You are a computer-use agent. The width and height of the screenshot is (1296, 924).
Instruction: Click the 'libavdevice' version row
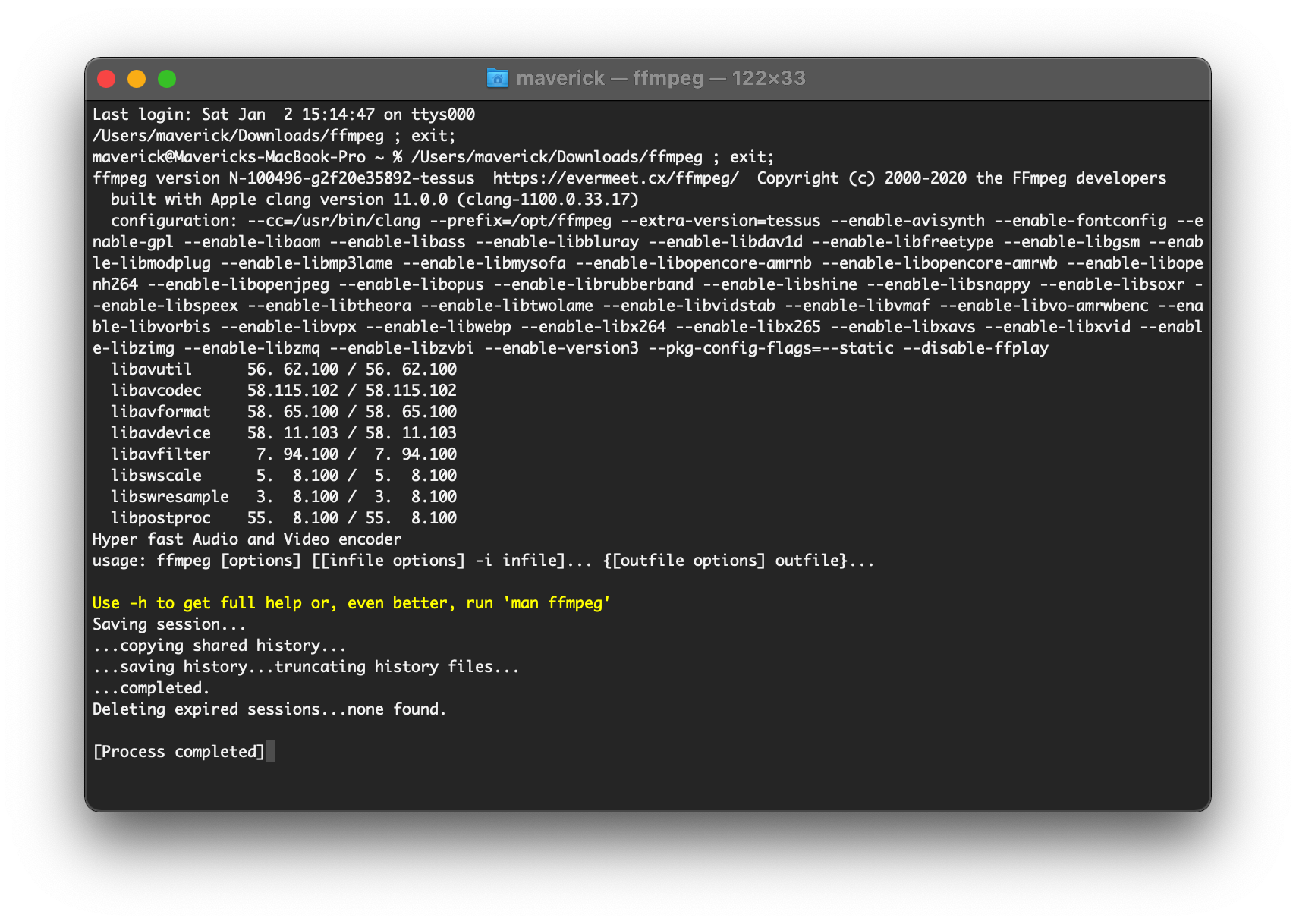(x=284, y=433)
